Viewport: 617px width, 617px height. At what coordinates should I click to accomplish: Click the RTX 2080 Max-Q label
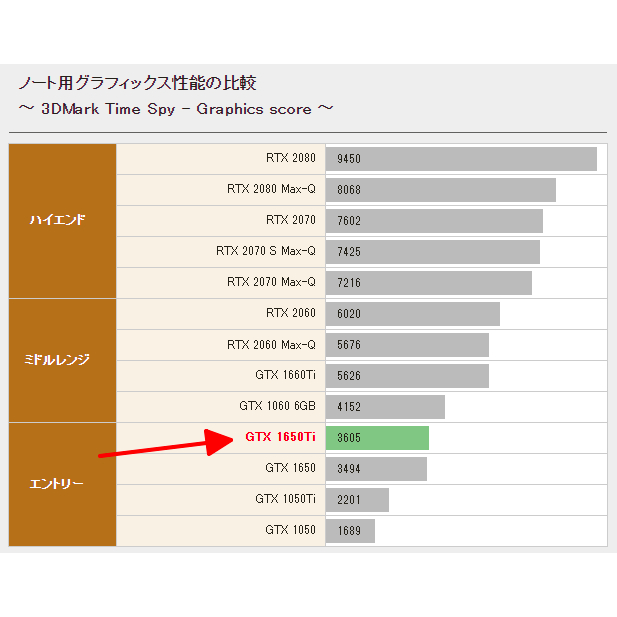271,189
